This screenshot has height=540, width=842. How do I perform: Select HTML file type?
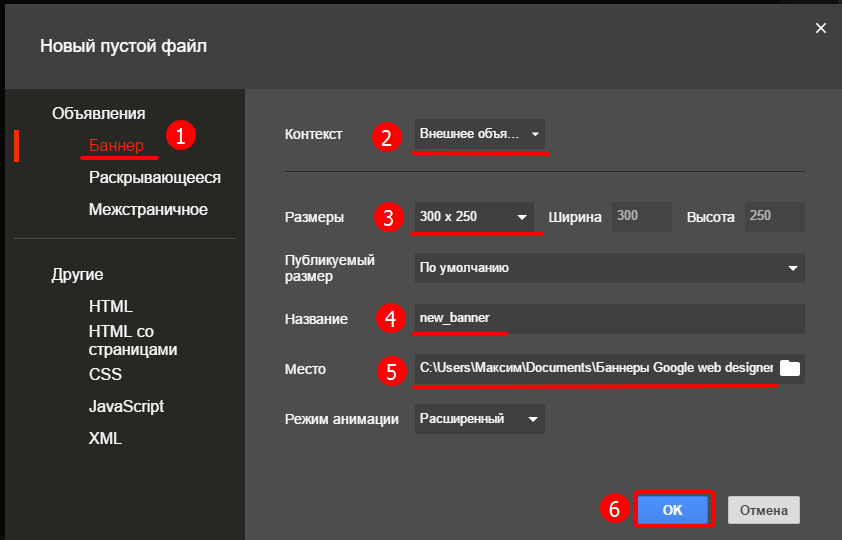(x=110, y=306)
